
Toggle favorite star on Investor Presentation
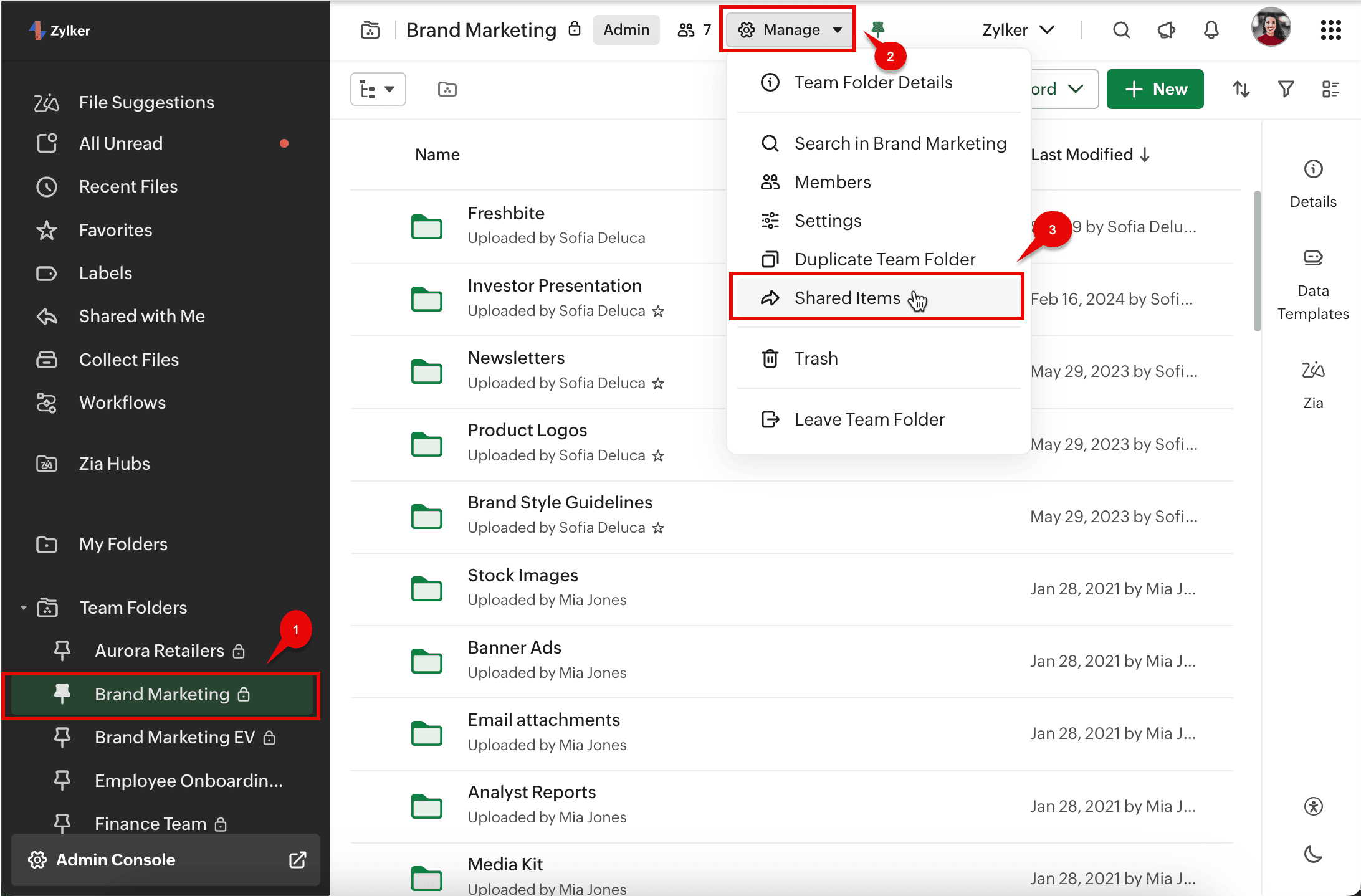[x=658, y=311]
